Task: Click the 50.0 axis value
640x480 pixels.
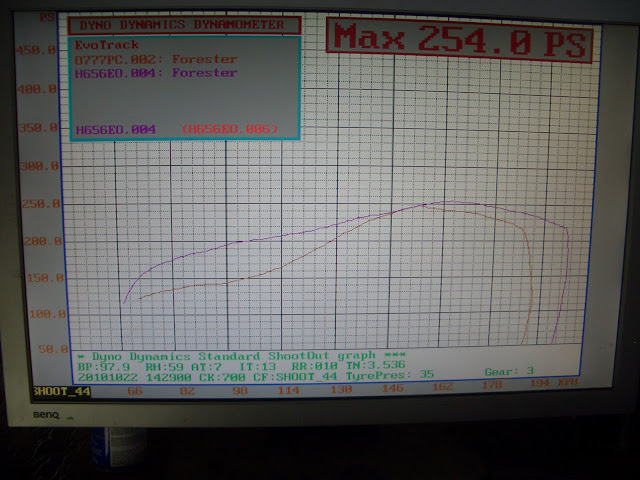Action: (x=53, y=349)
